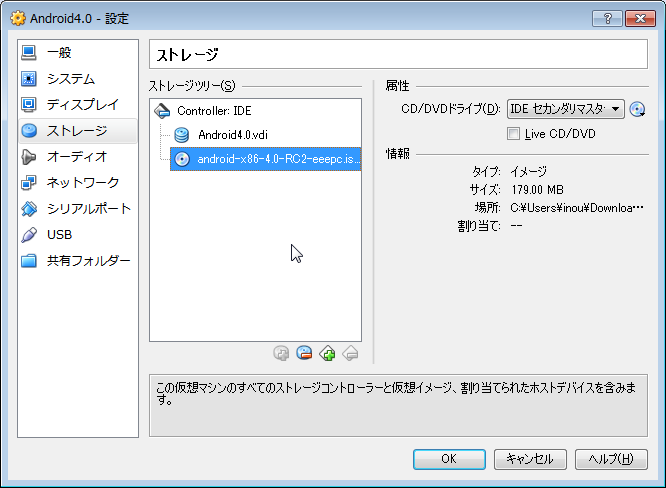Click the ヘルプ(H) button
666x488 pixels.
(x=611, y=459)
